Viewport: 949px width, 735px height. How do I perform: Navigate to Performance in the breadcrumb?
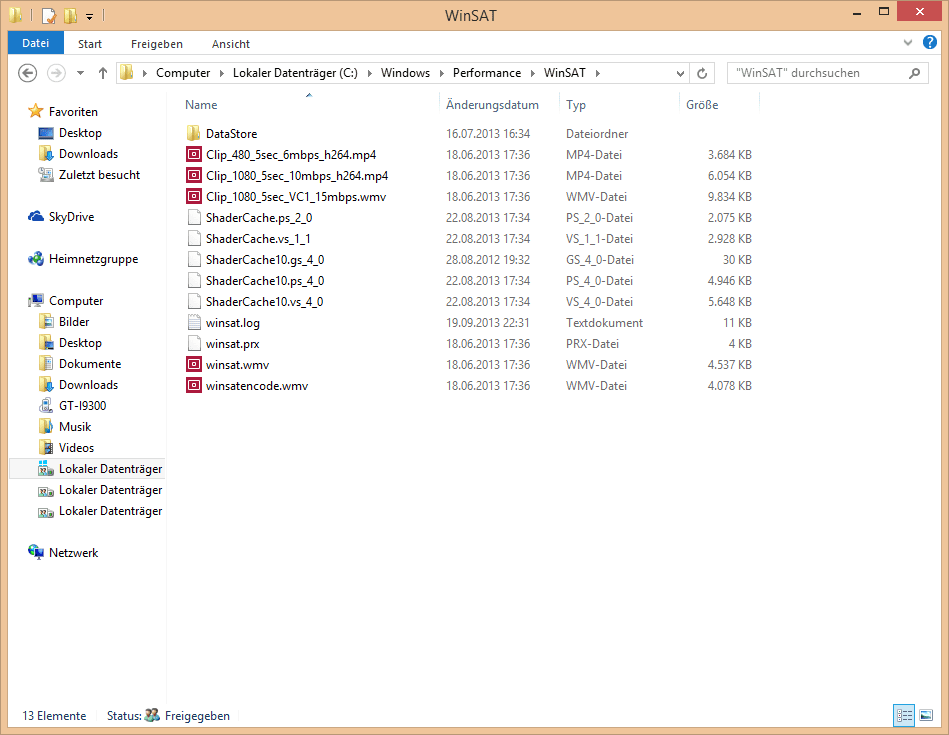coord(487,73)
